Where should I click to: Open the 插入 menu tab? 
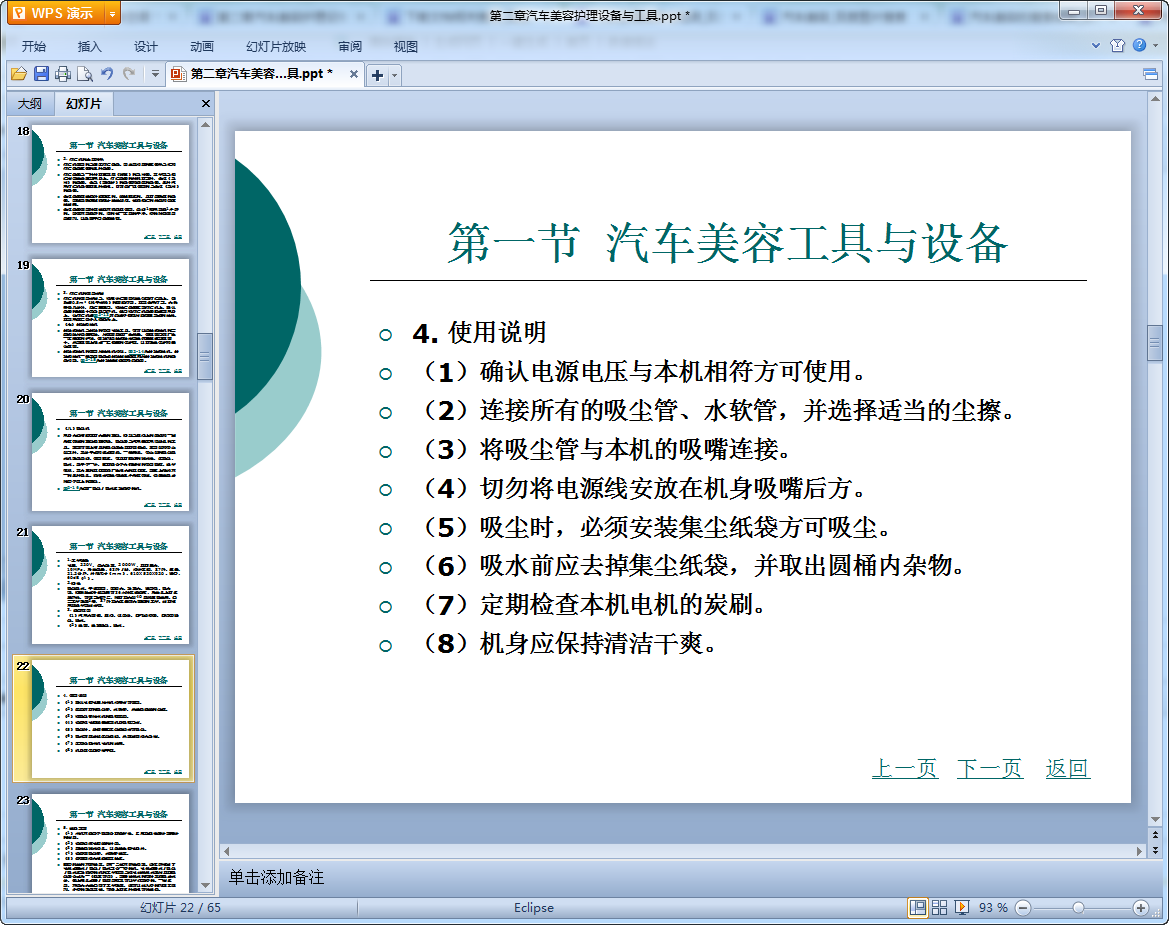(90, 46)
